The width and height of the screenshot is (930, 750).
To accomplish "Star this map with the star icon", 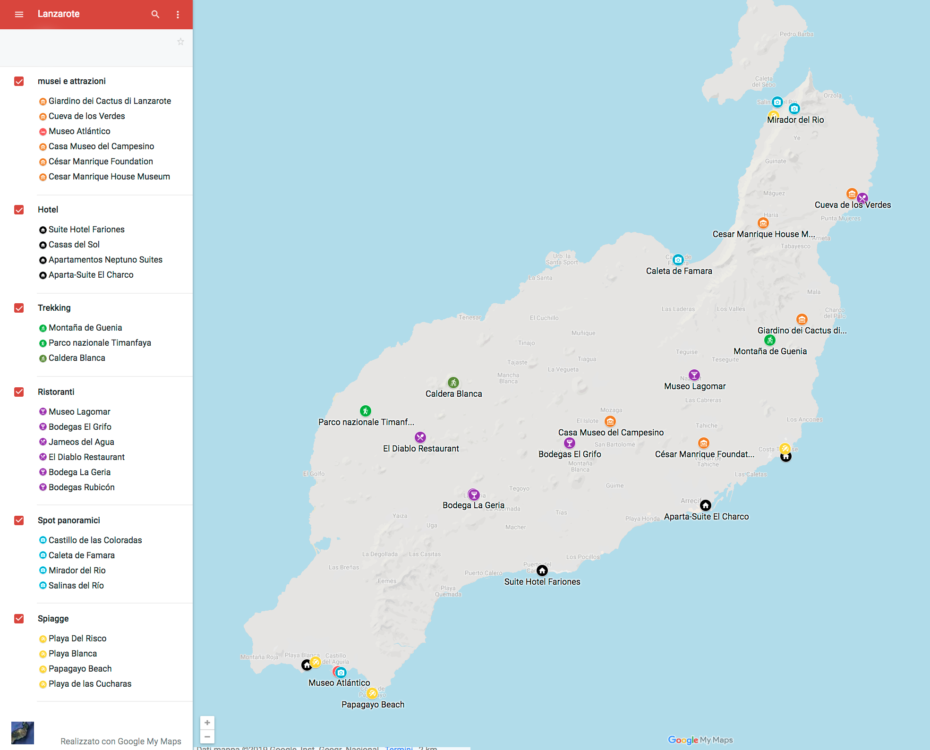I will pos(180,42).
